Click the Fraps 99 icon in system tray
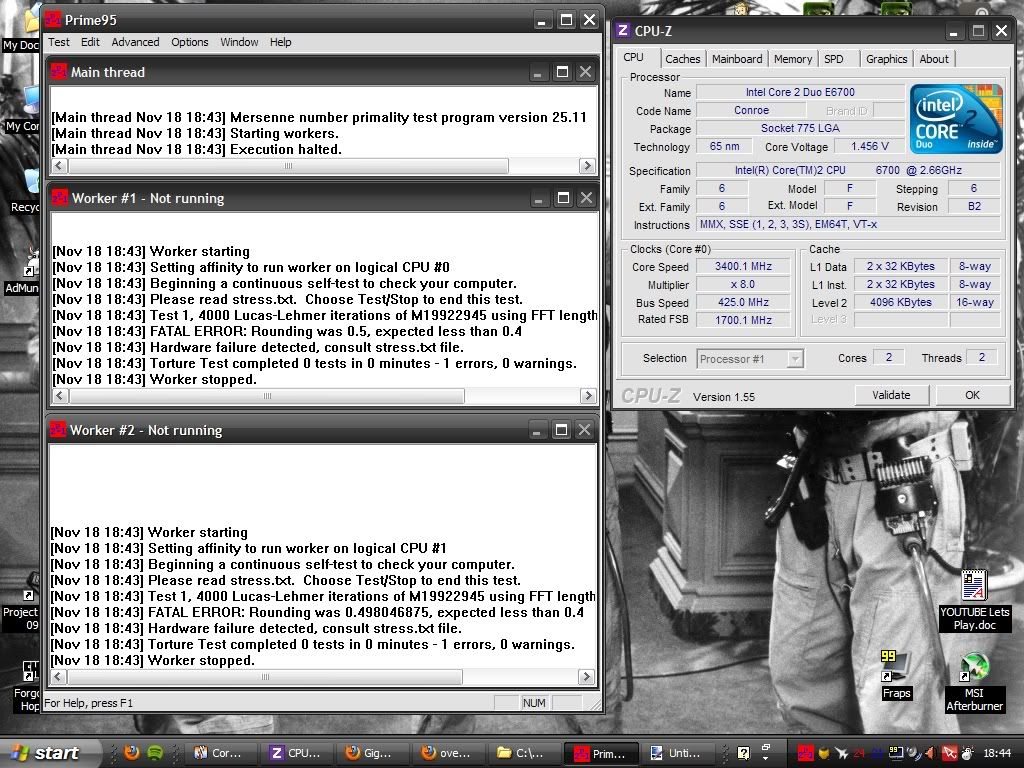This screenshot has height=768, width=1024. coord(896,753)
